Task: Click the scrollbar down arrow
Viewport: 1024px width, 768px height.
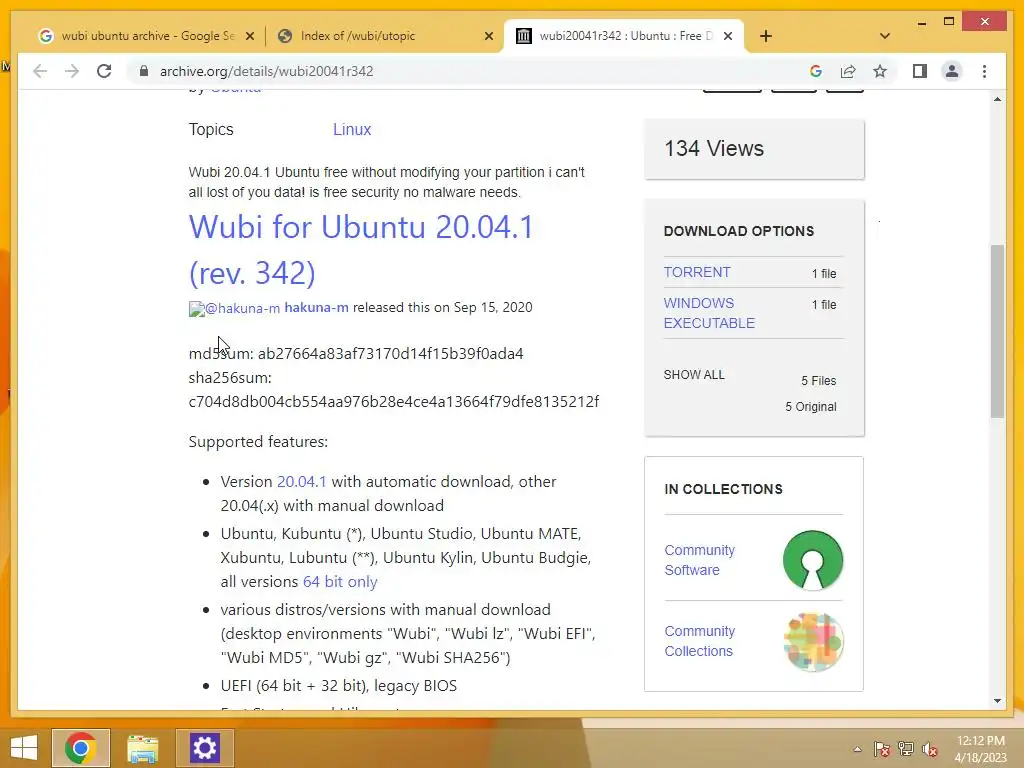Action: (997, 701)
